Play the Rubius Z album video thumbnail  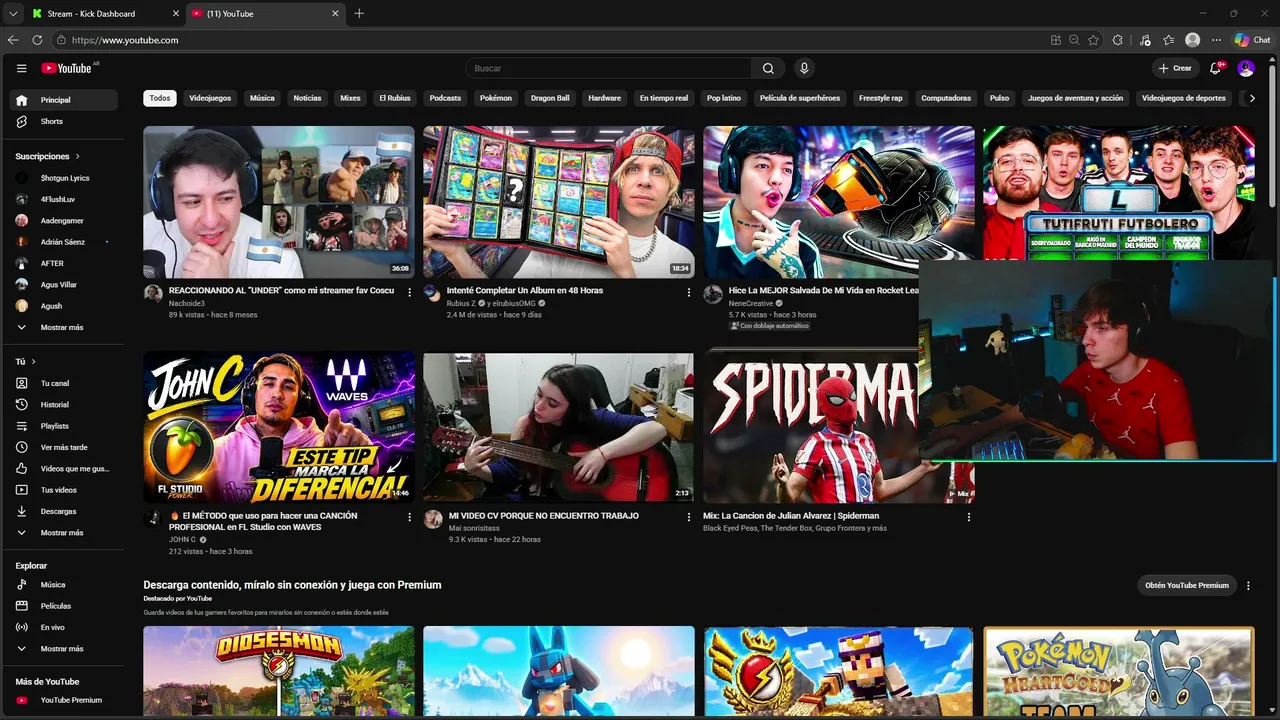558,202
